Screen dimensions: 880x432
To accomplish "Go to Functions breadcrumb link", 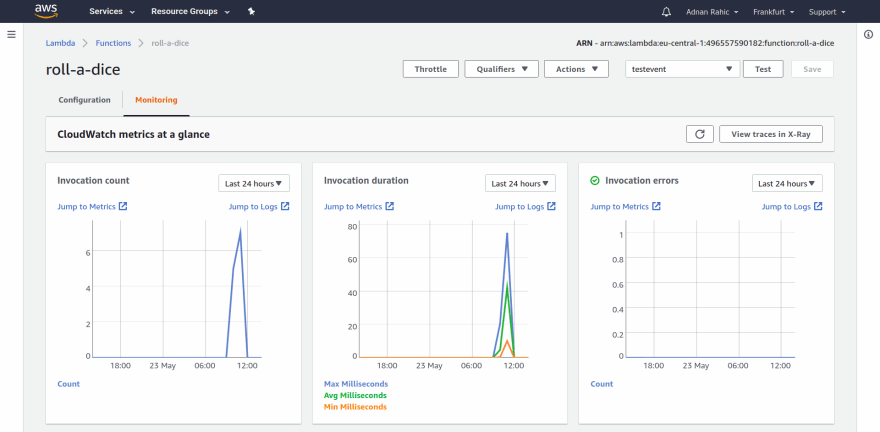I will (113, 43).
